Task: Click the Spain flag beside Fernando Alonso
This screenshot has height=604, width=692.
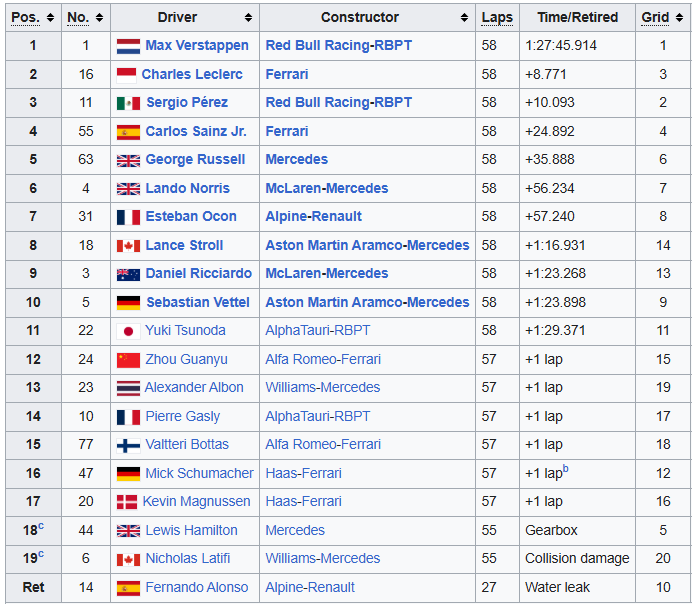Action: coord(128,588)
